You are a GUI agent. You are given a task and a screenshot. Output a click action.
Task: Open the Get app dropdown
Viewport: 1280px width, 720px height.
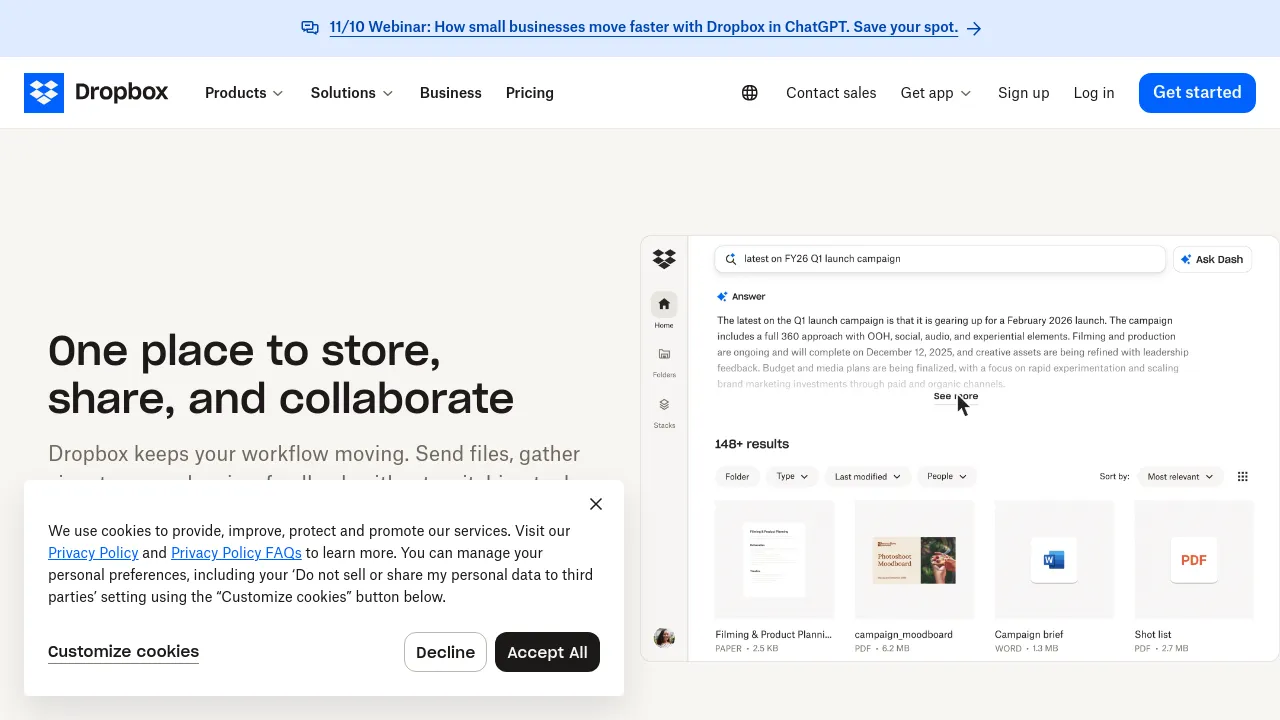coord(936,93)
